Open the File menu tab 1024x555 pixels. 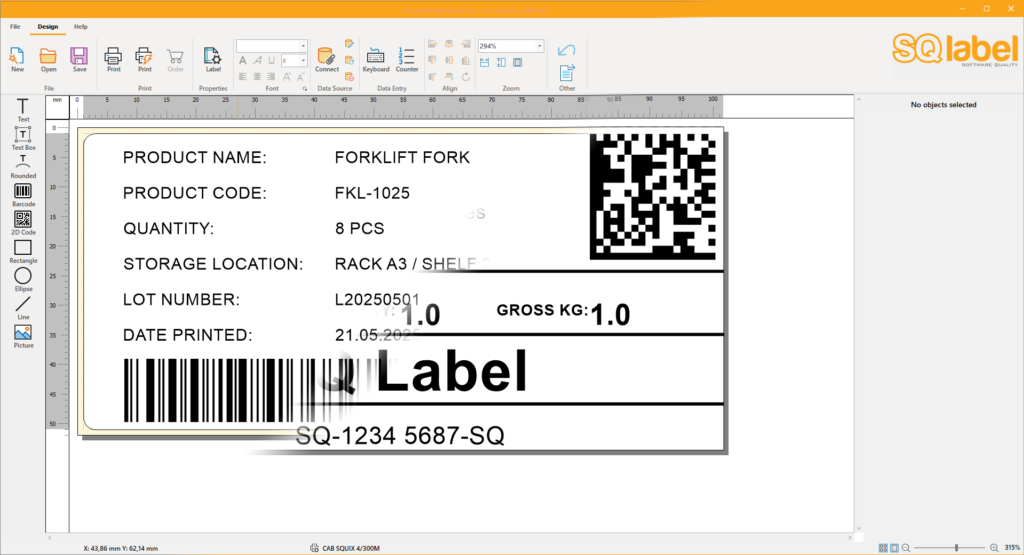click(15, 27)
